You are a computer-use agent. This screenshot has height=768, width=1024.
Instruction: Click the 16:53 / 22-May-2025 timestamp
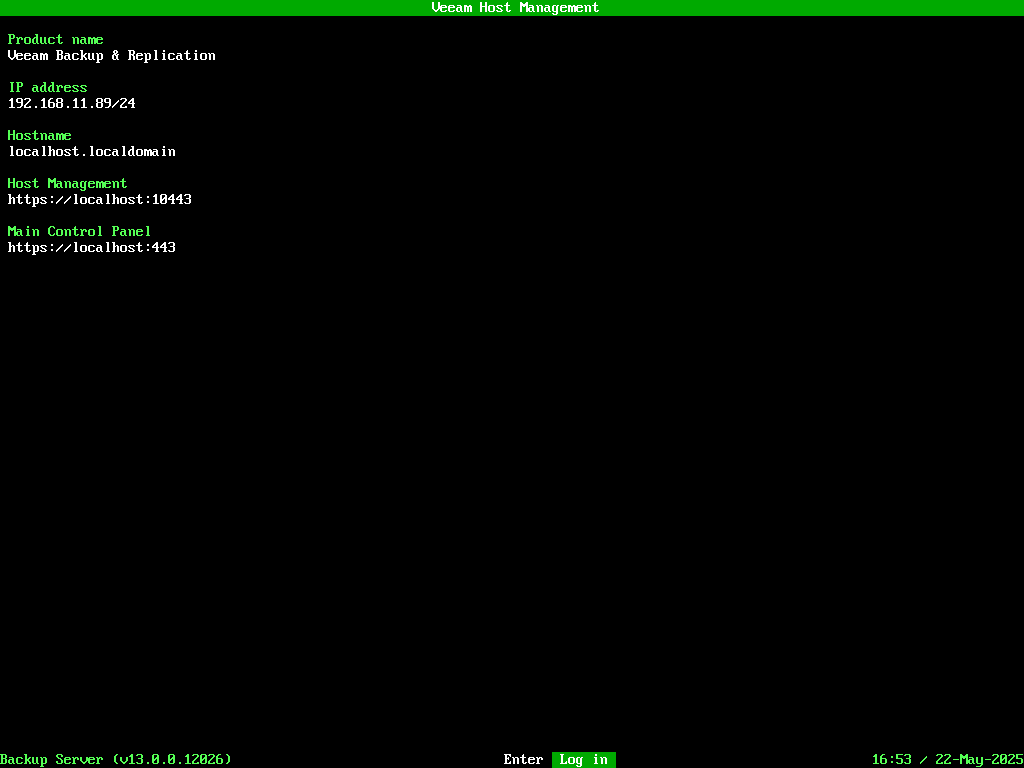pos(948,760)
